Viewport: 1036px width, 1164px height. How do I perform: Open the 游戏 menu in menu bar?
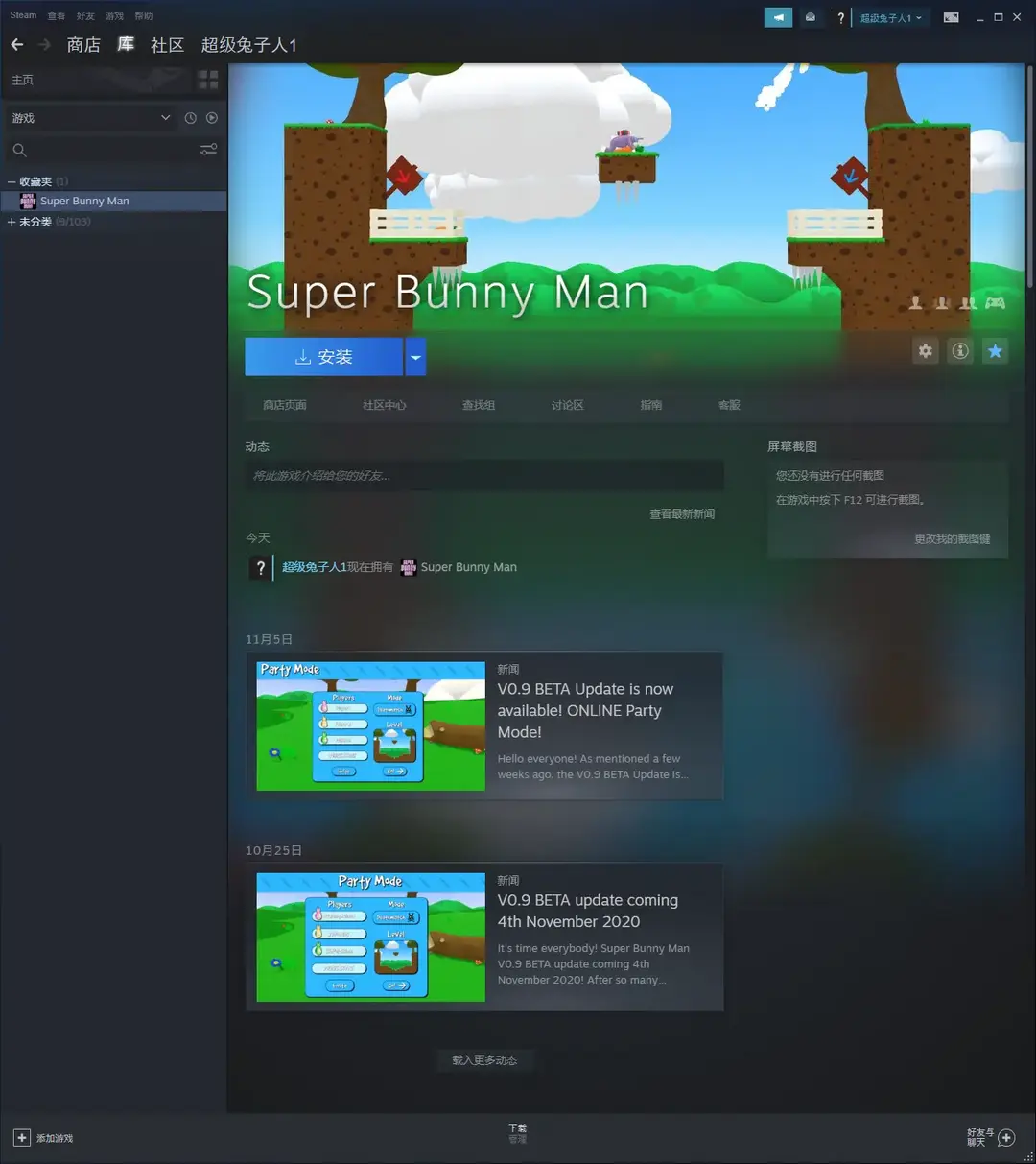tap(114, 15)
